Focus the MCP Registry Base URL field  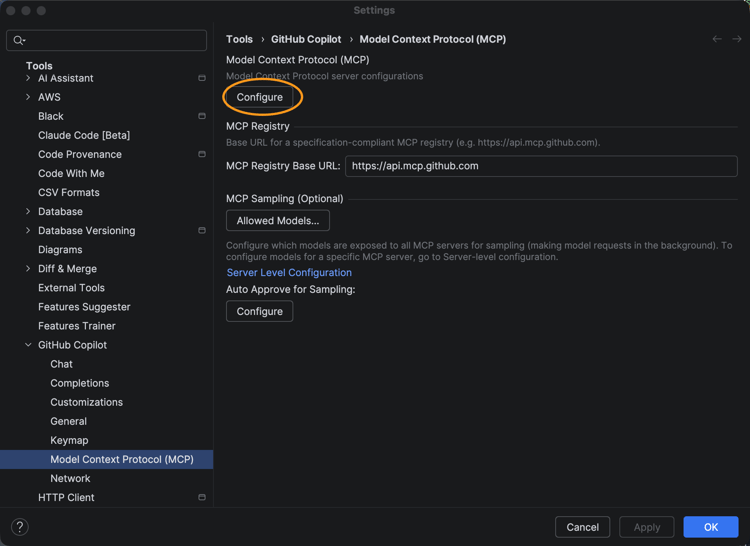click(x=541, y=166)
